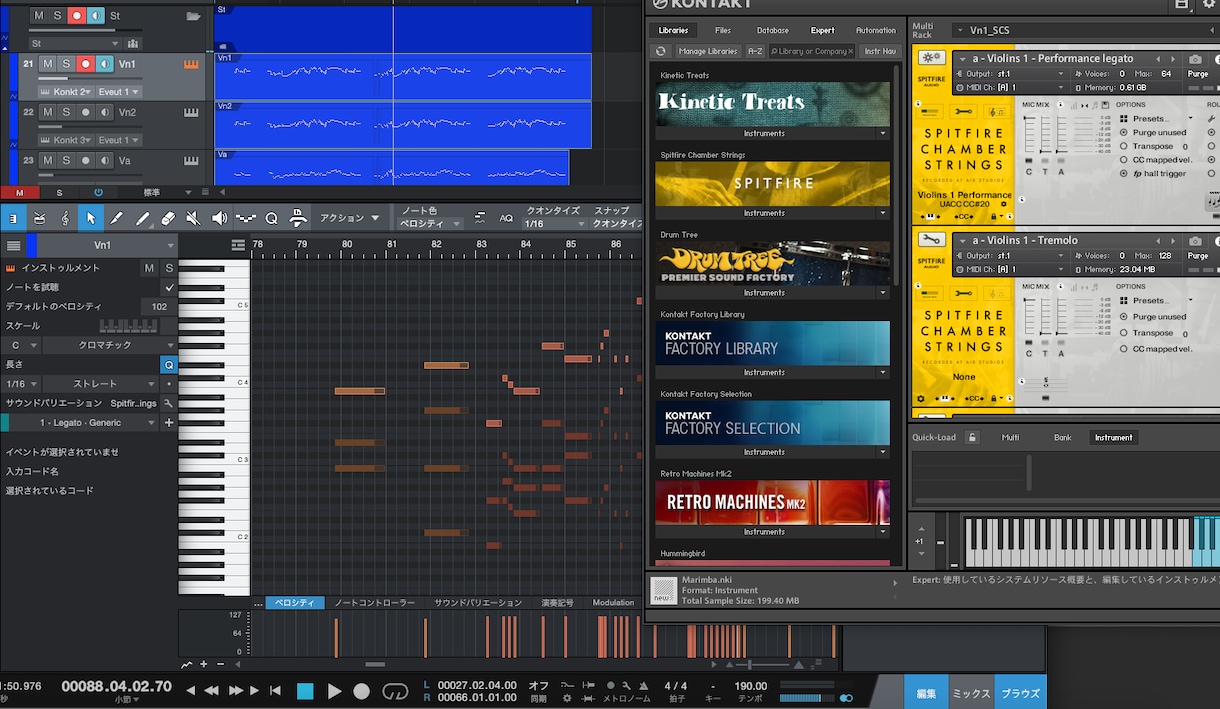This screenshot has width=1220, height=709.
Task: Select the ノートコントローラー automation tab
Action: tap(374, 603)
